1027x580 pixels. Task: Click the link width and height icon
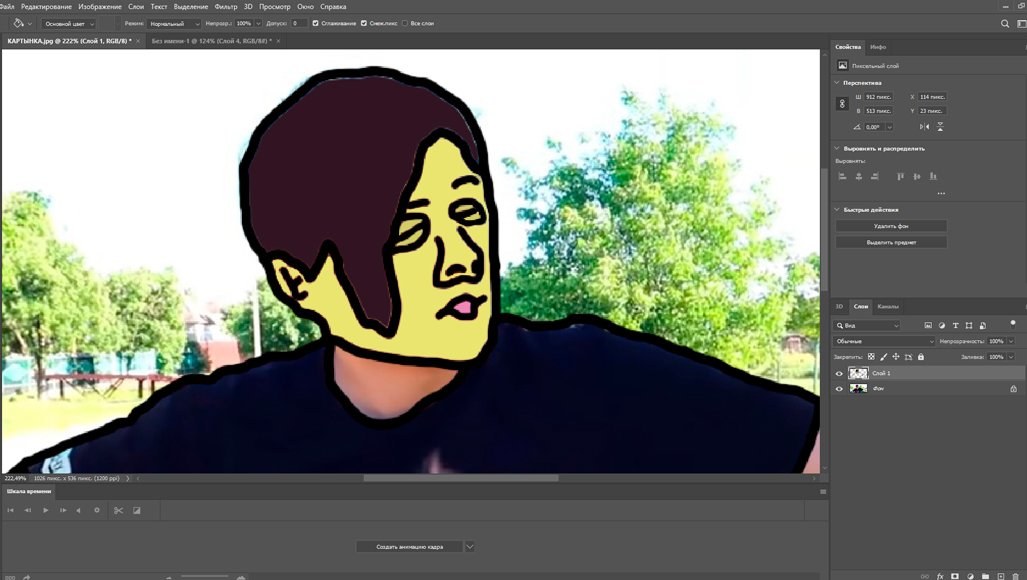pos(842,104)
